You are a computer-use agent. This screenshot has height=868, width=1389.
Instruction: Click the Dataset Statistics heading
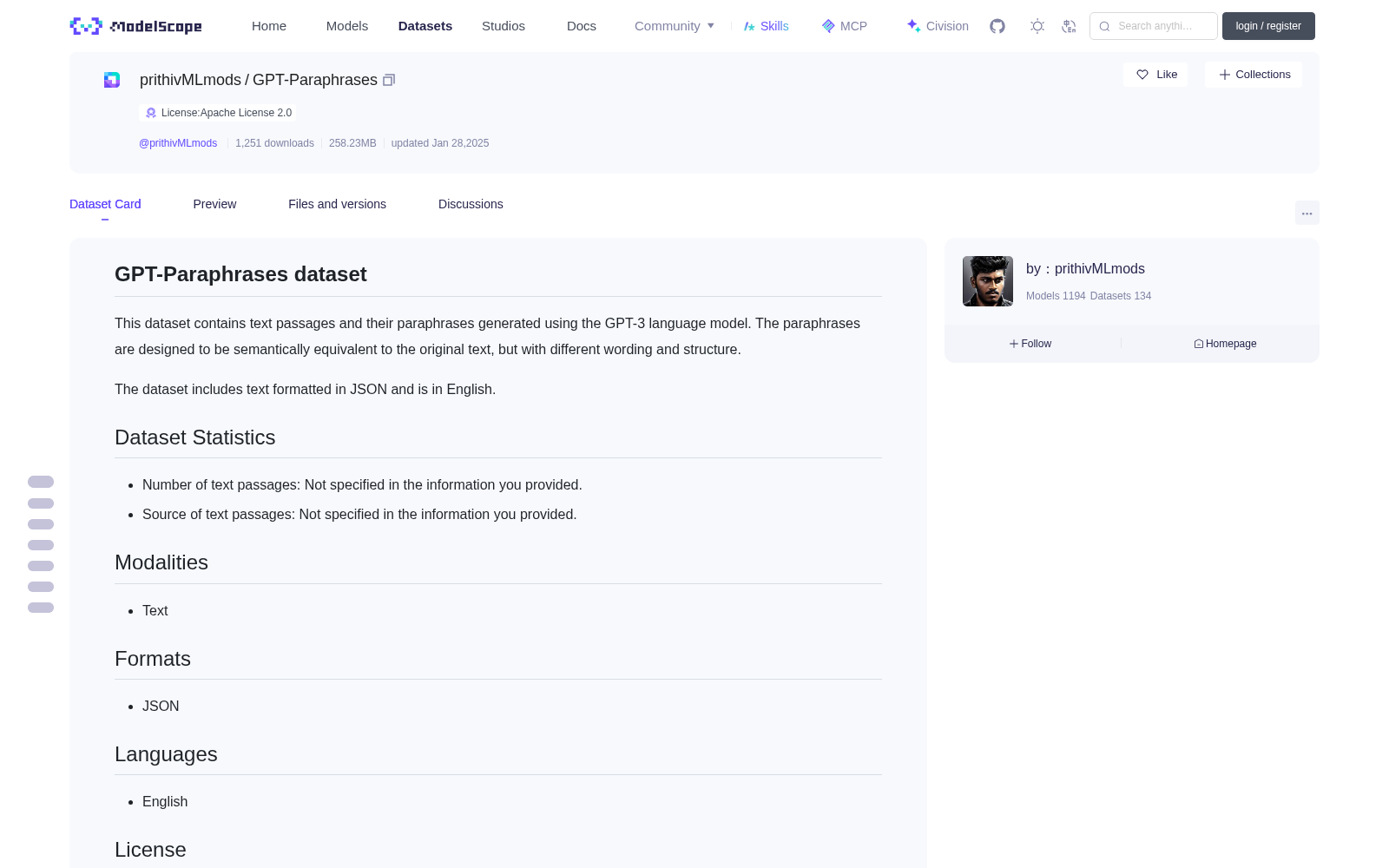[x=195, y=437]
